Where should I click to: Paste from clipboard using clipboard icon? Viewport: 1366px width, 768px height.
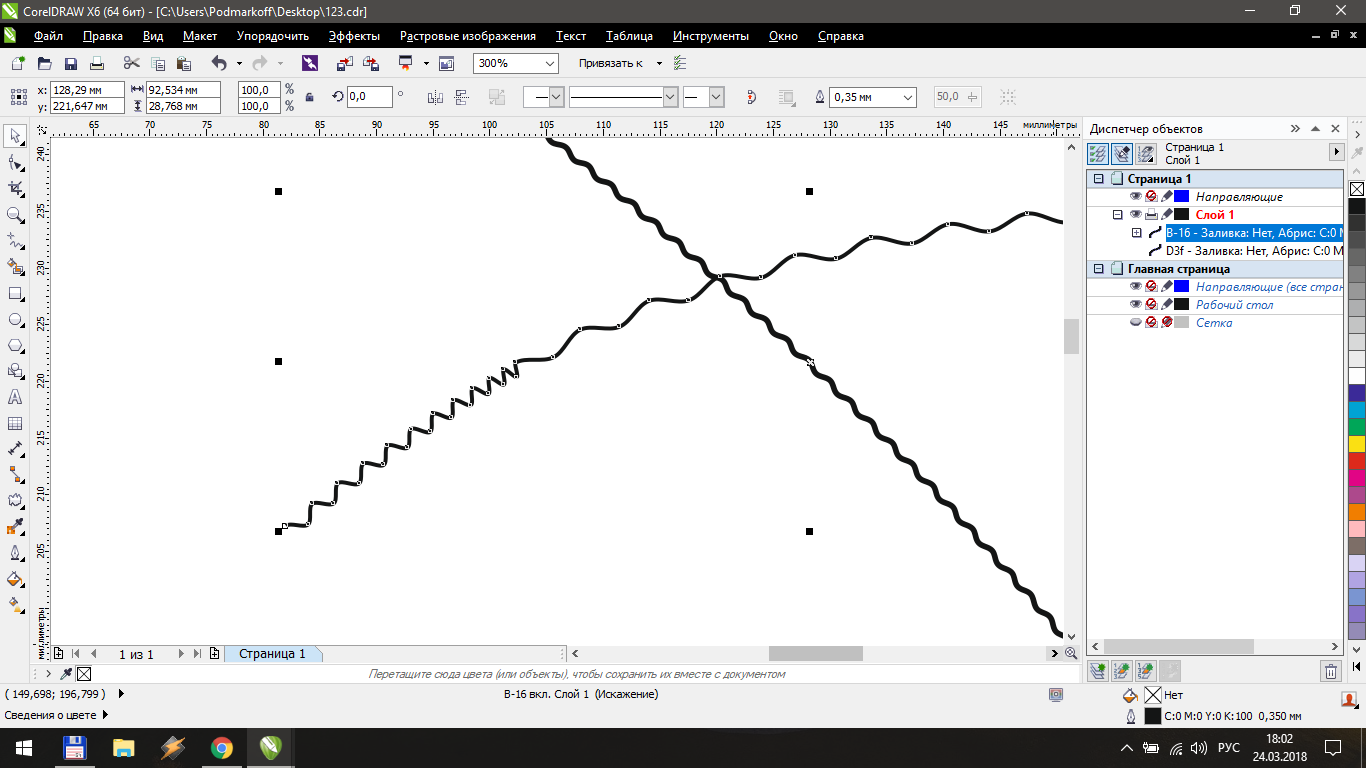tap(183, 63)
